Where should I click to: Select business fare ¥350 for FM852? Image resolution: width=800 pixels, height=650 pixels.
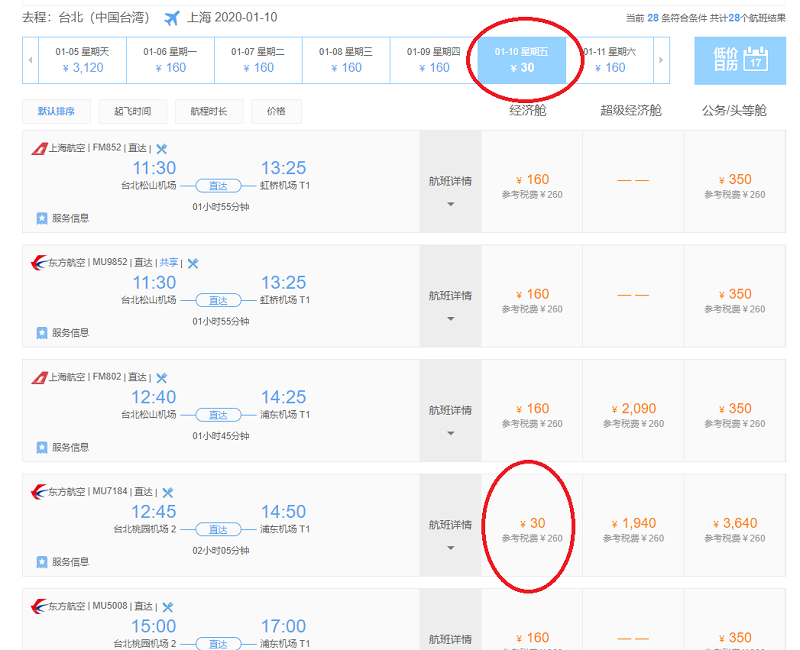click(735, 182)
